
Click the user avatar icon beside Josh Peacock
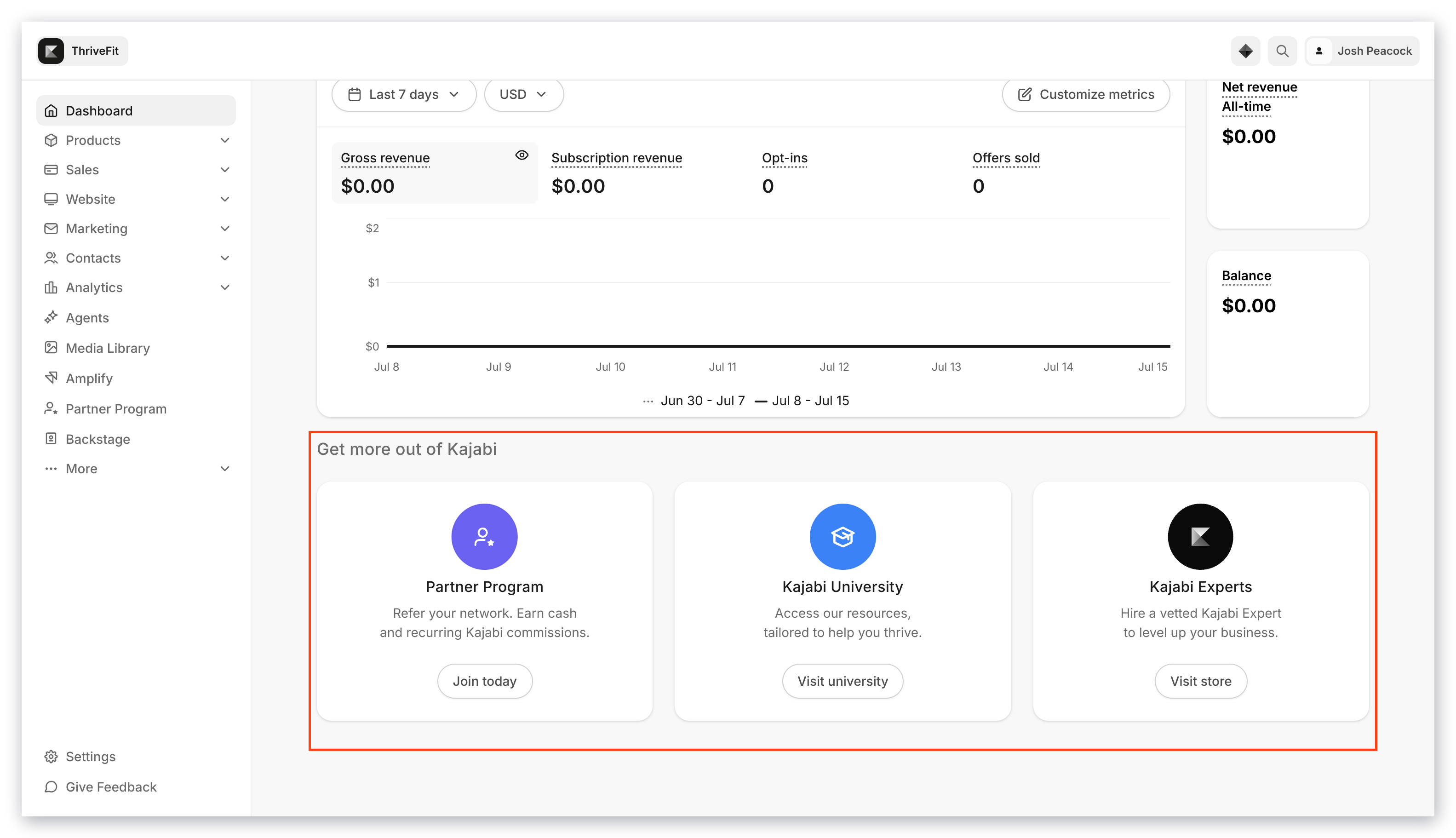coord(1318,51)
